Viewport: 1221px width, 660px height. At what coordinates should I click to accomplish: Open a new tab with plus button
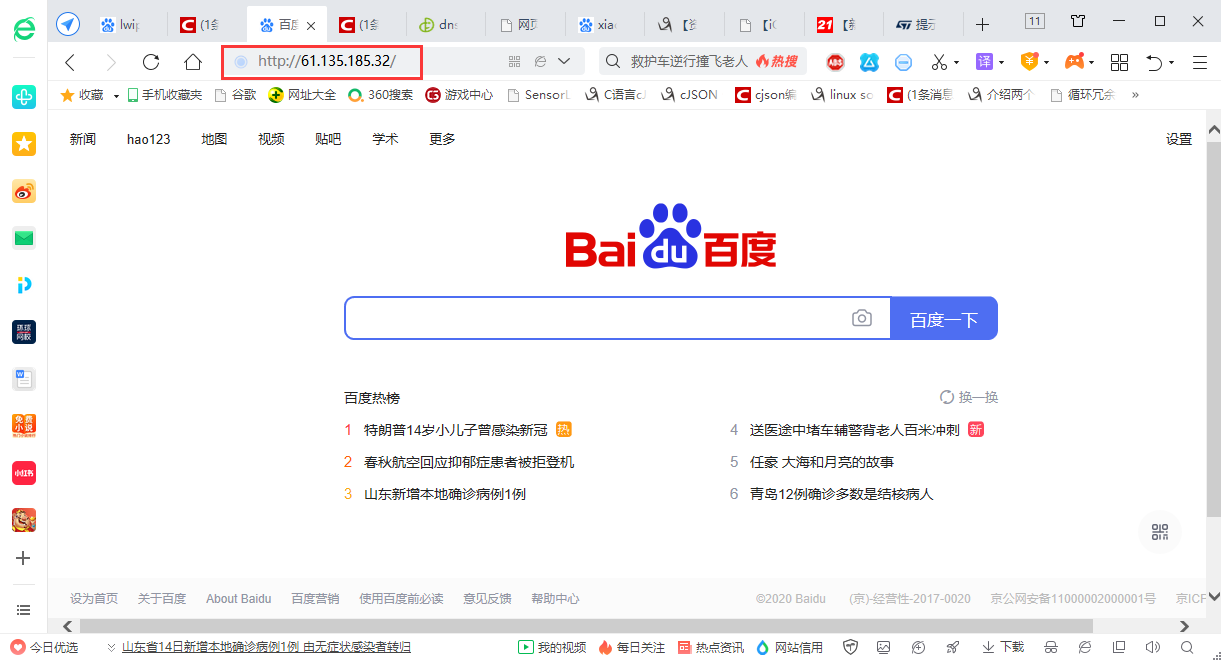click(x=982, y=24)
